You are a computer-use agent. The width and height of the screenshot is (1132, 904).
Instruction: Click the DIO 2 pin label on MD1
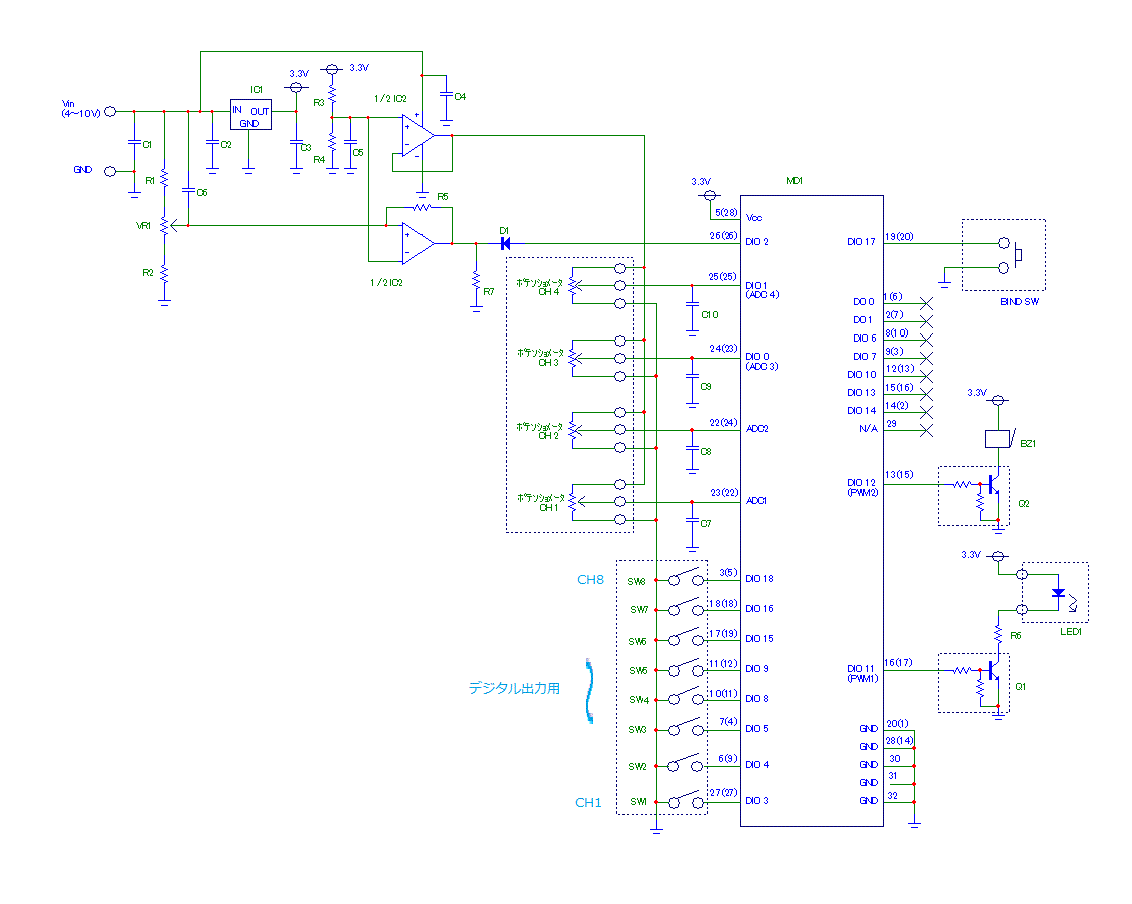tap(757, 241)
